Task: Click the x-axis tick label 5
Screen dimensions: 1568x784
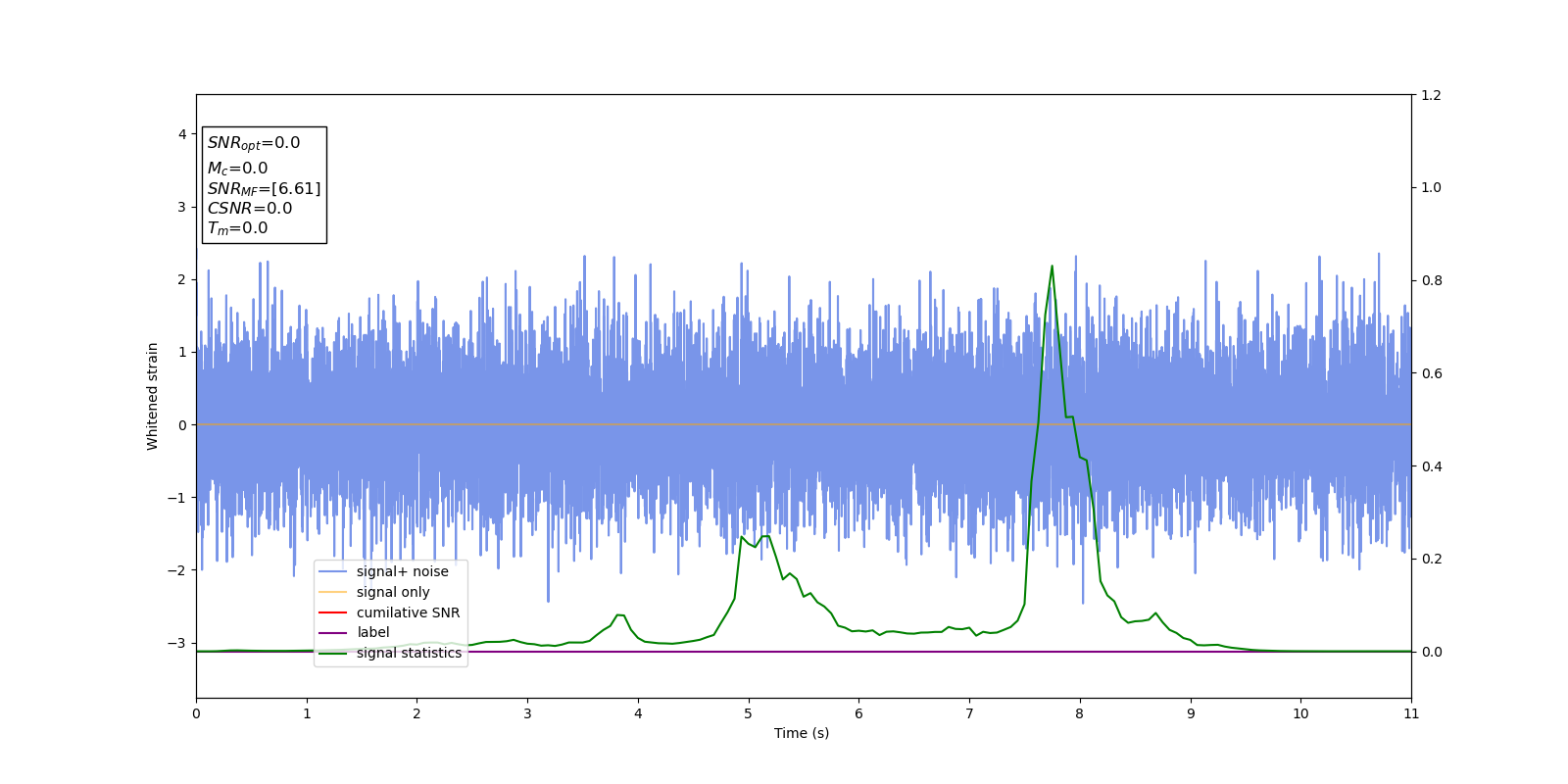Action: click(749, 713)
